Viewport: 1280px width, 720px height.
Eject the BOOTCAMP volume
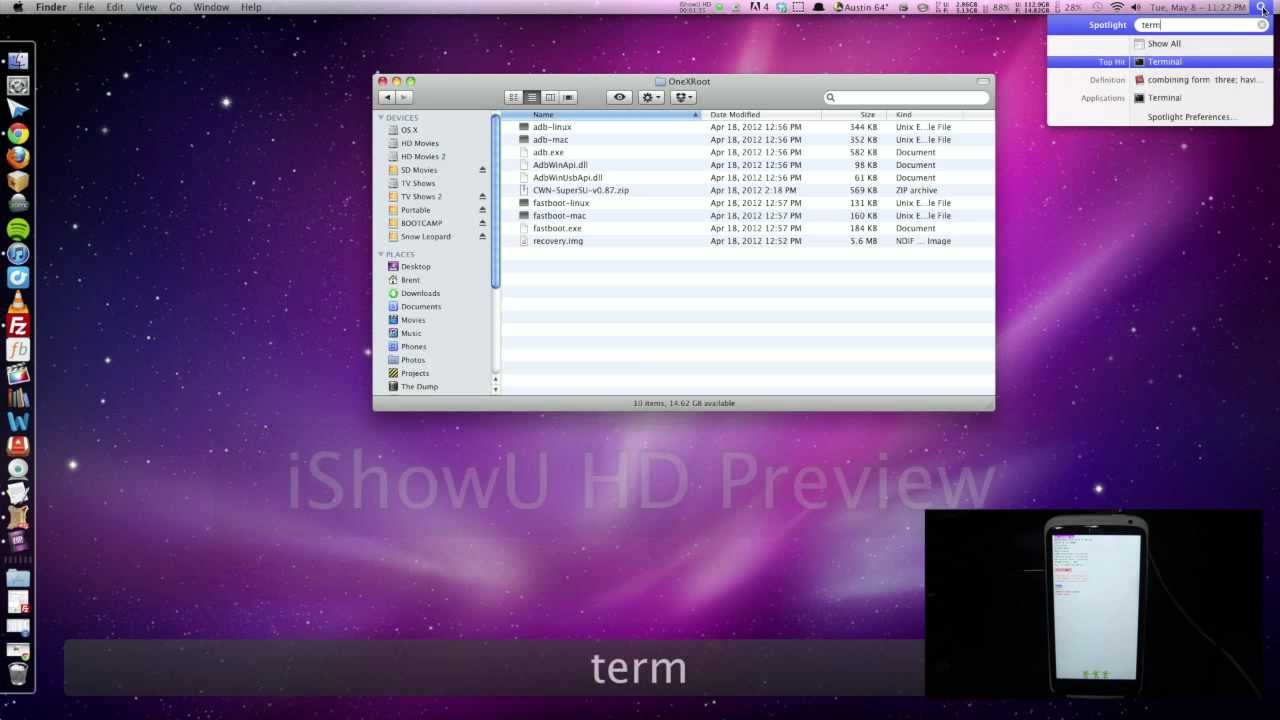(x=482, y=223)
